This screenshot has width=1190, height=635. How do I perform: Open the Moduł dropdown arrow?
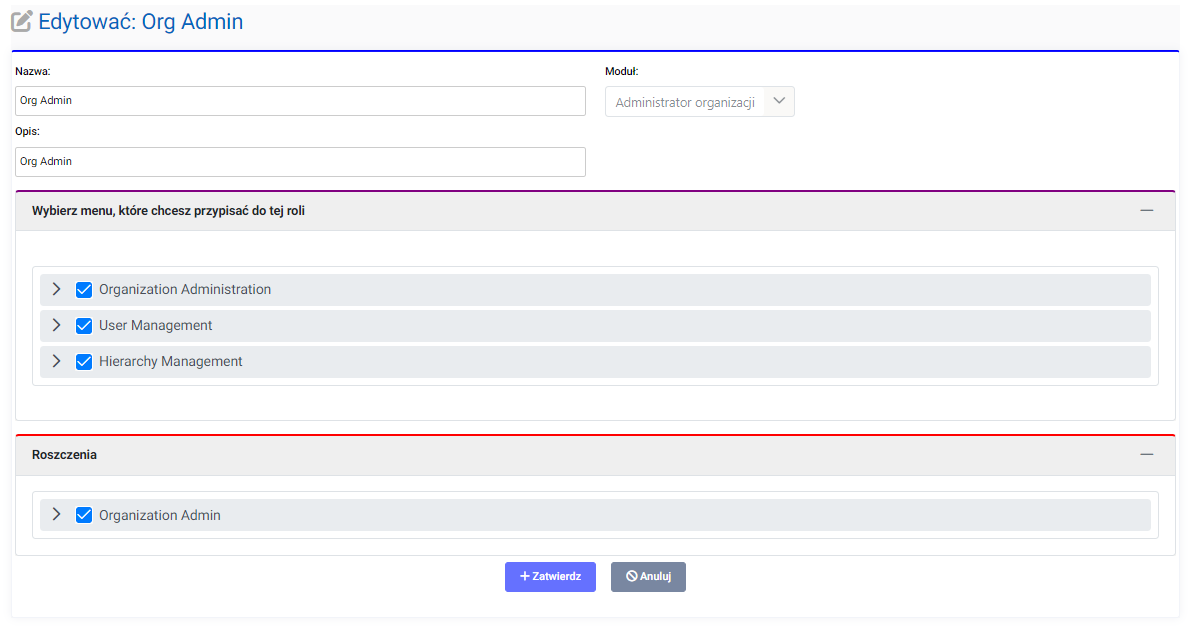point(779,101)
